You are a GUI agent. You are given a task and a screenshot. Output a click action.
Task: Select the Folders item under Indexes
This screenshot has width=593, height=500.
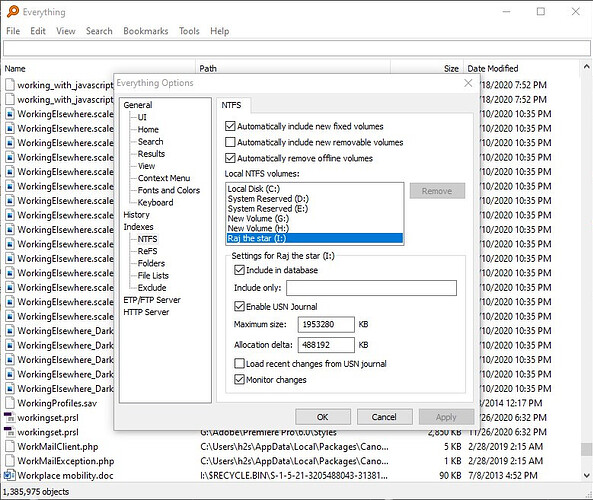tap(151, 263)
